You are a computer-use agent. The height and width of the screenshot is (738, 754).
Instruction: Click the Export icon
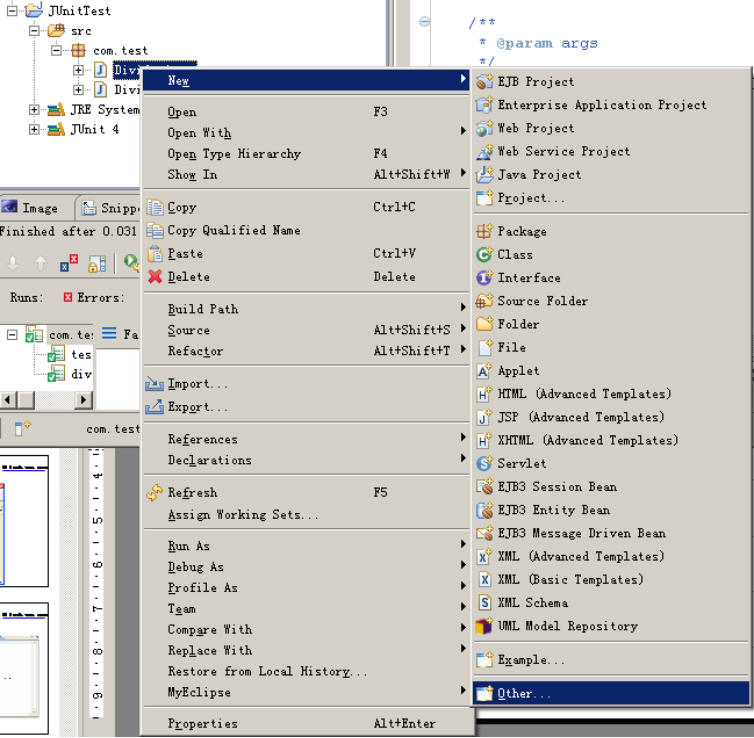(155, 407)
